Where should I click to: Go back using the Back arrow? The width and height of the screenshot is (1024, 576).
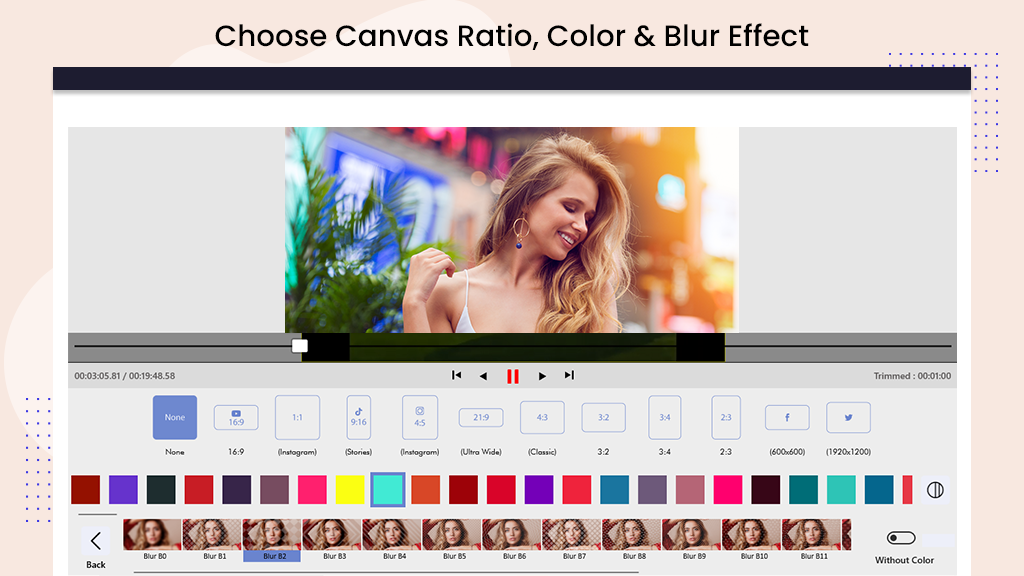pyautogui.click(x=96, y=541)
